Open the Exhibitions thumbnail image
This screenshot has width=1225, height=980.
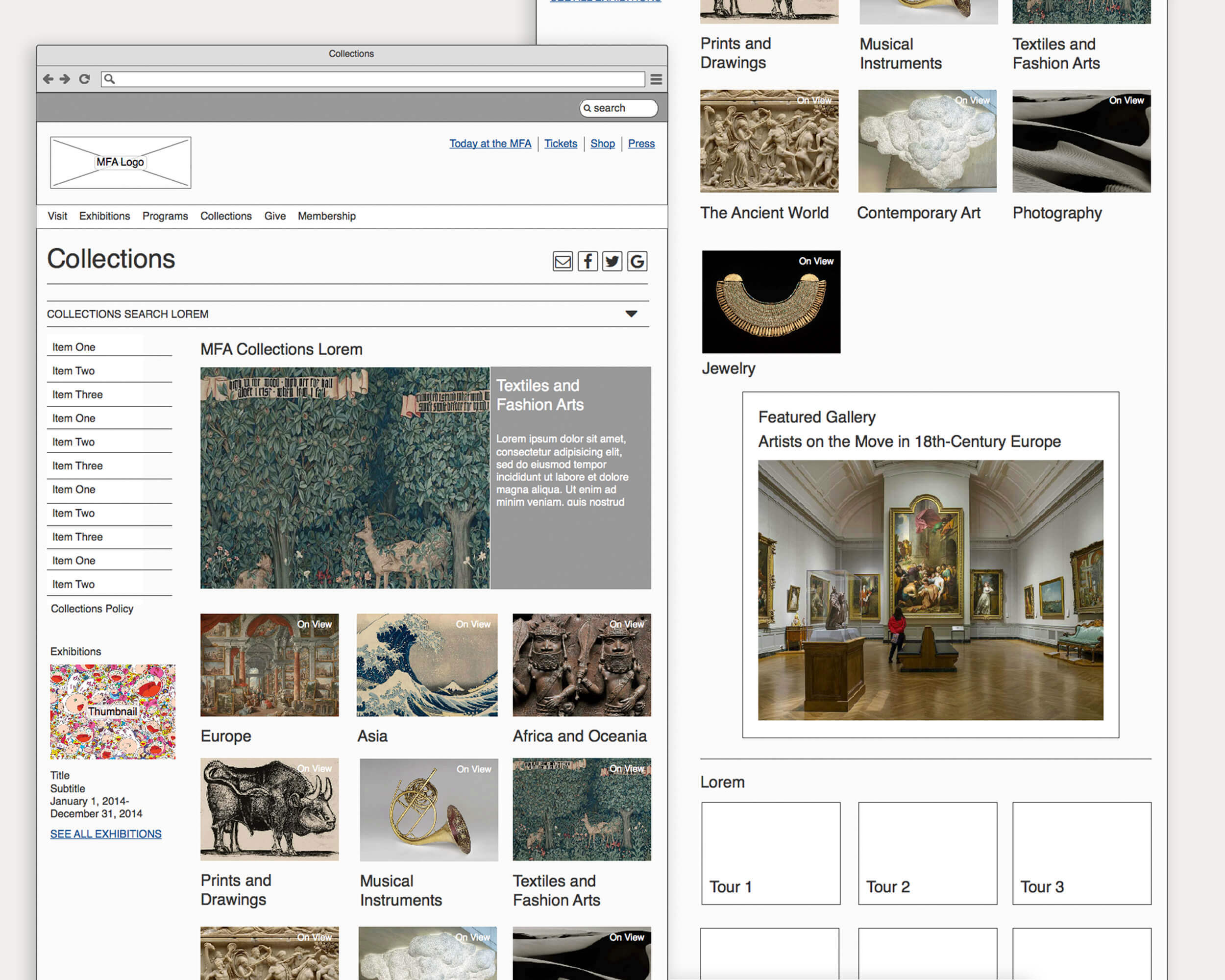tap(113, 712)
